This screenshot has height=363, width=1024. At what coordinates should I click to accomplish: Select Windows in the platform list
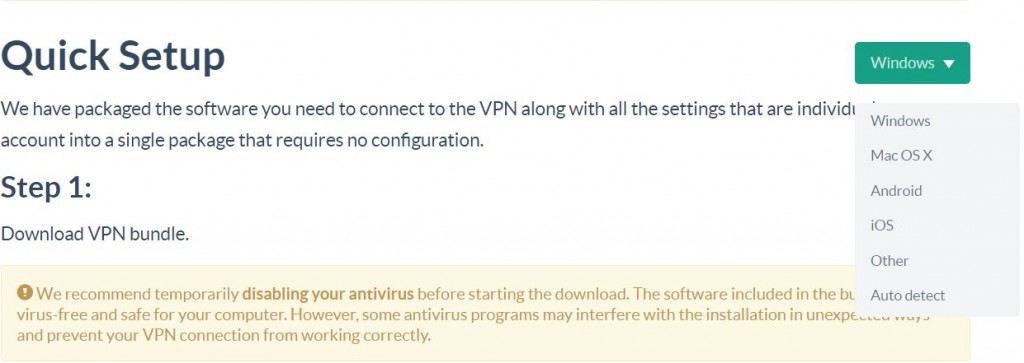click(900, 121)
